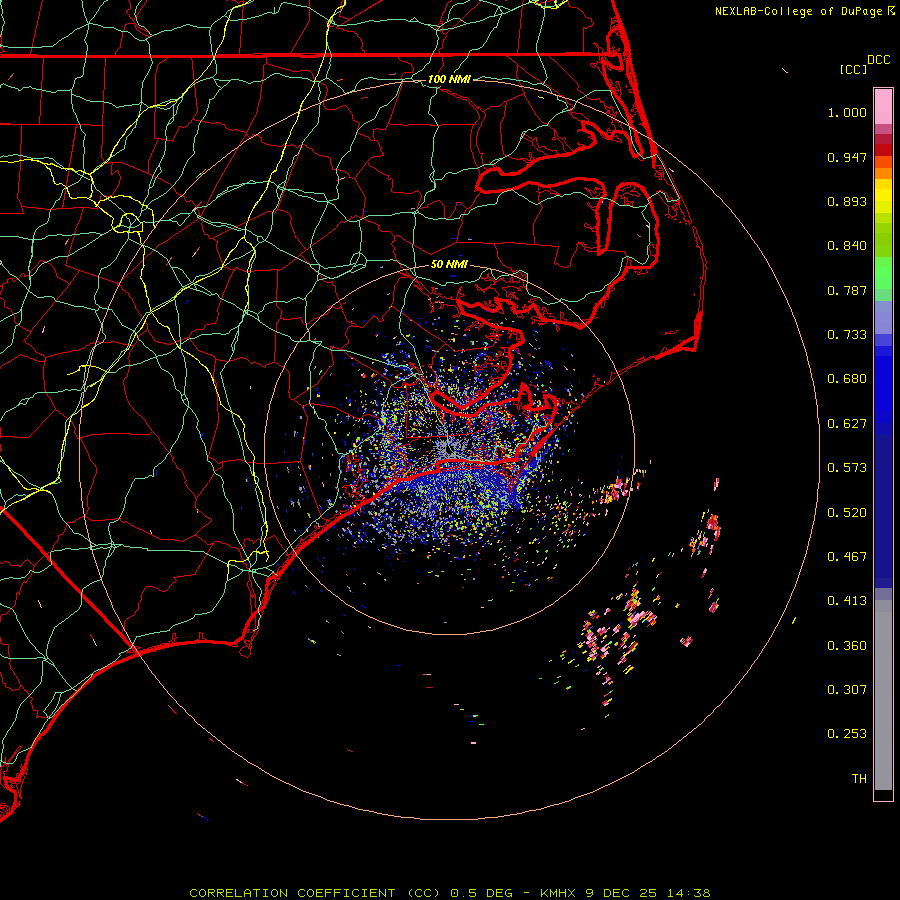Click the [CC] unit label

(853, 69)
